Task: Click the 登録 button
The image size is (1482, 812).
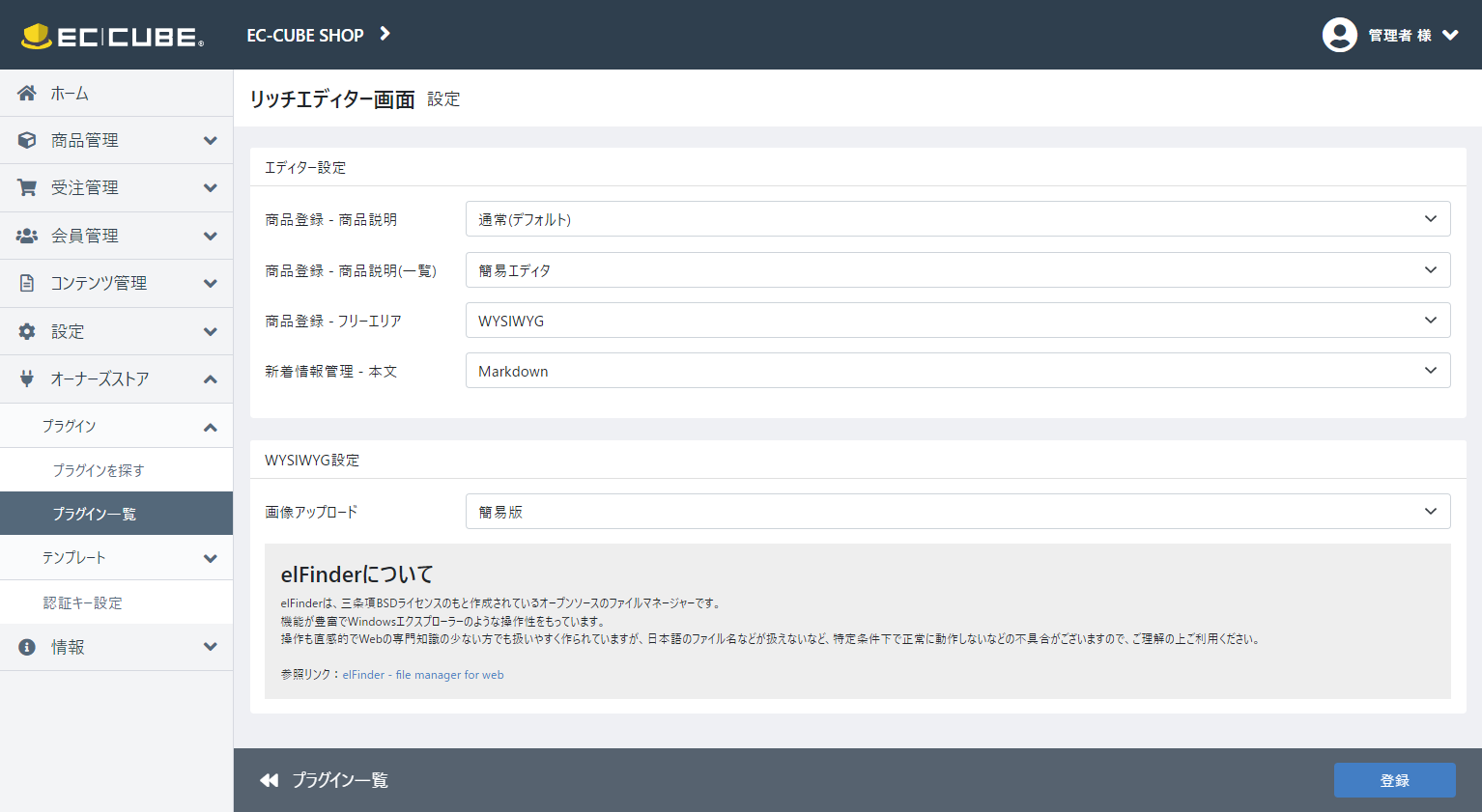Action: (1394, 780)
